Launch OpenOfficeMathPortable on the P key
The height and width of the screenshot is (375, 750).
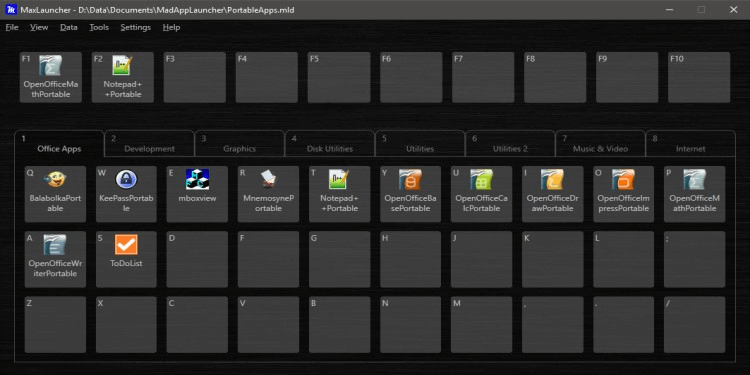695,194
